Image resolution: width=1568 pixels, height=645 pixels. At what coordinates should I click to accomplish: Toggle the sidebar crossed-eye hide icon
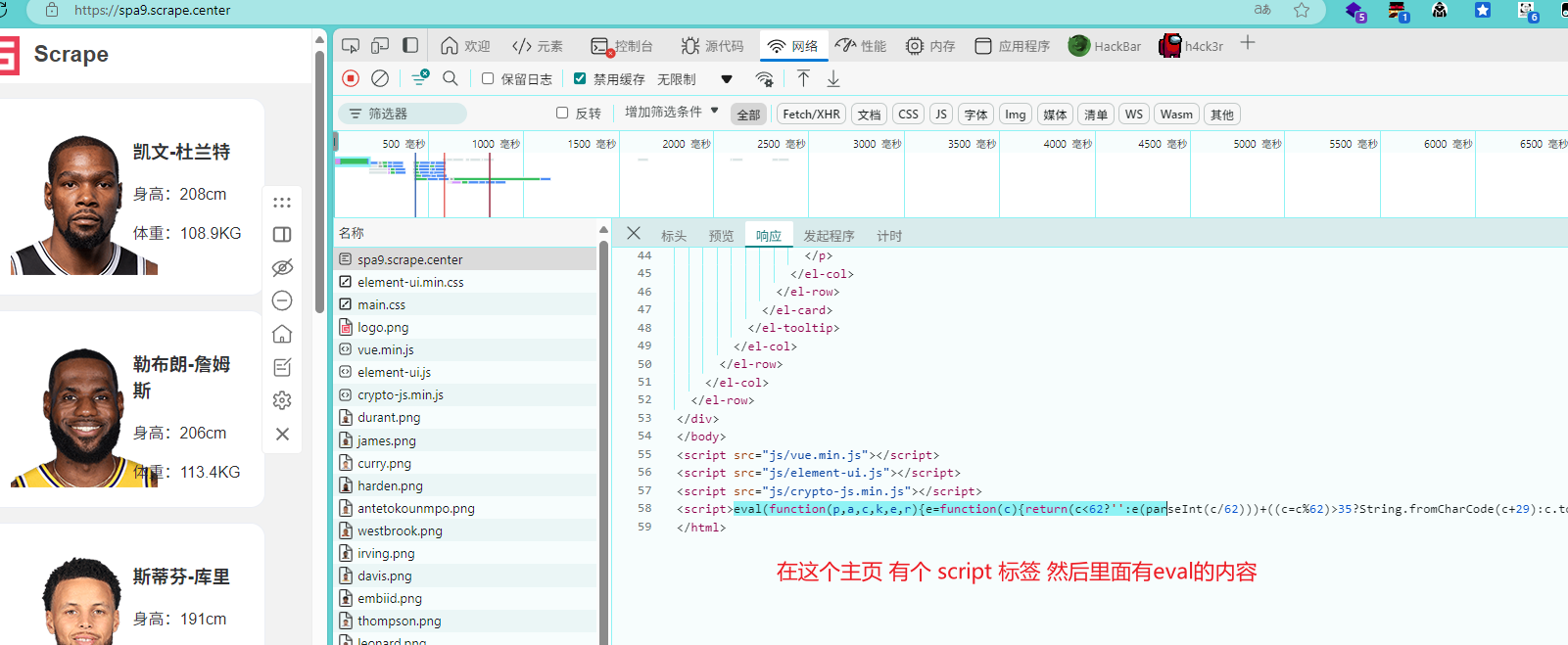coord(282,267)
